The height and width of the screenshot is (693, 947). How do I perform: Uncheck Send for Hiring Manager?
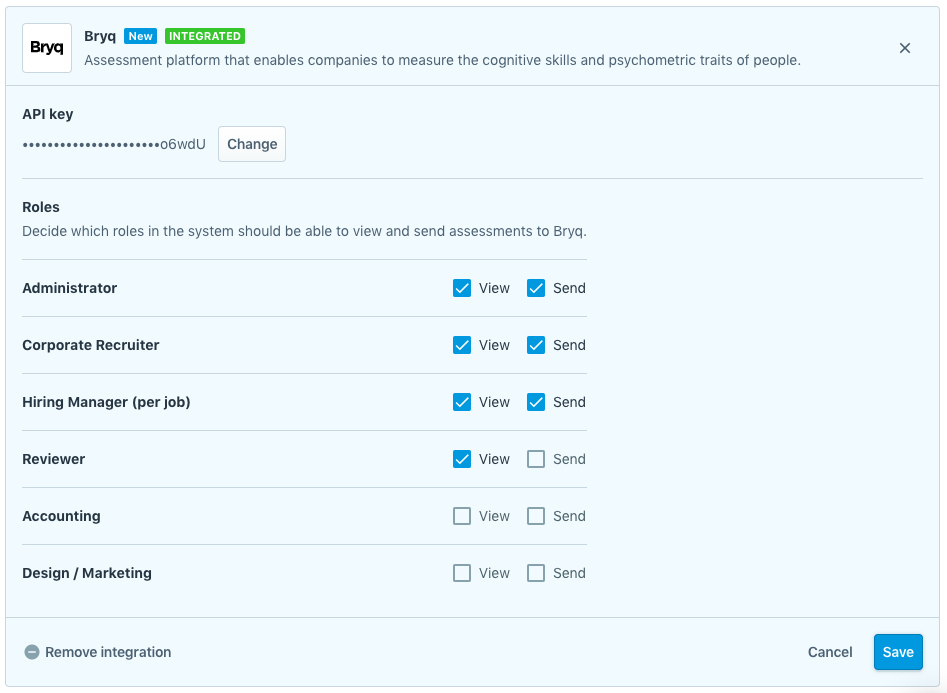pyautogui.click(x=536, y=402)
